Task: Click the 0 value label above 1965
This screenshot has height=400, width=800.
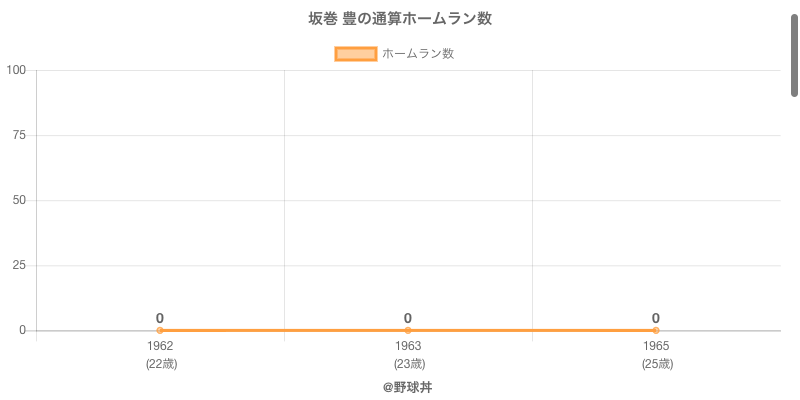Action: click(656, 318)
